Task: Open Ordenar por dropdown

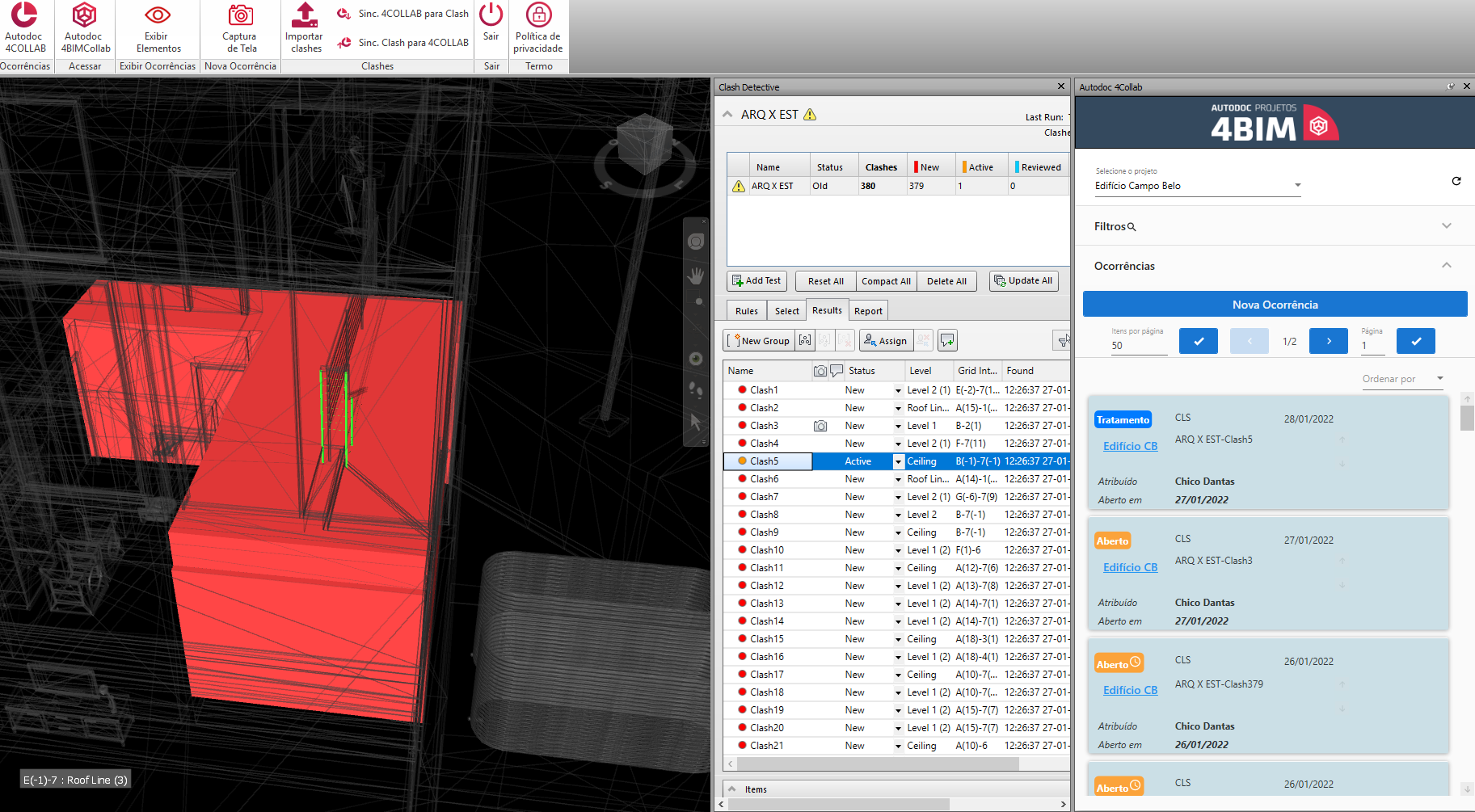Action: 1402,379
